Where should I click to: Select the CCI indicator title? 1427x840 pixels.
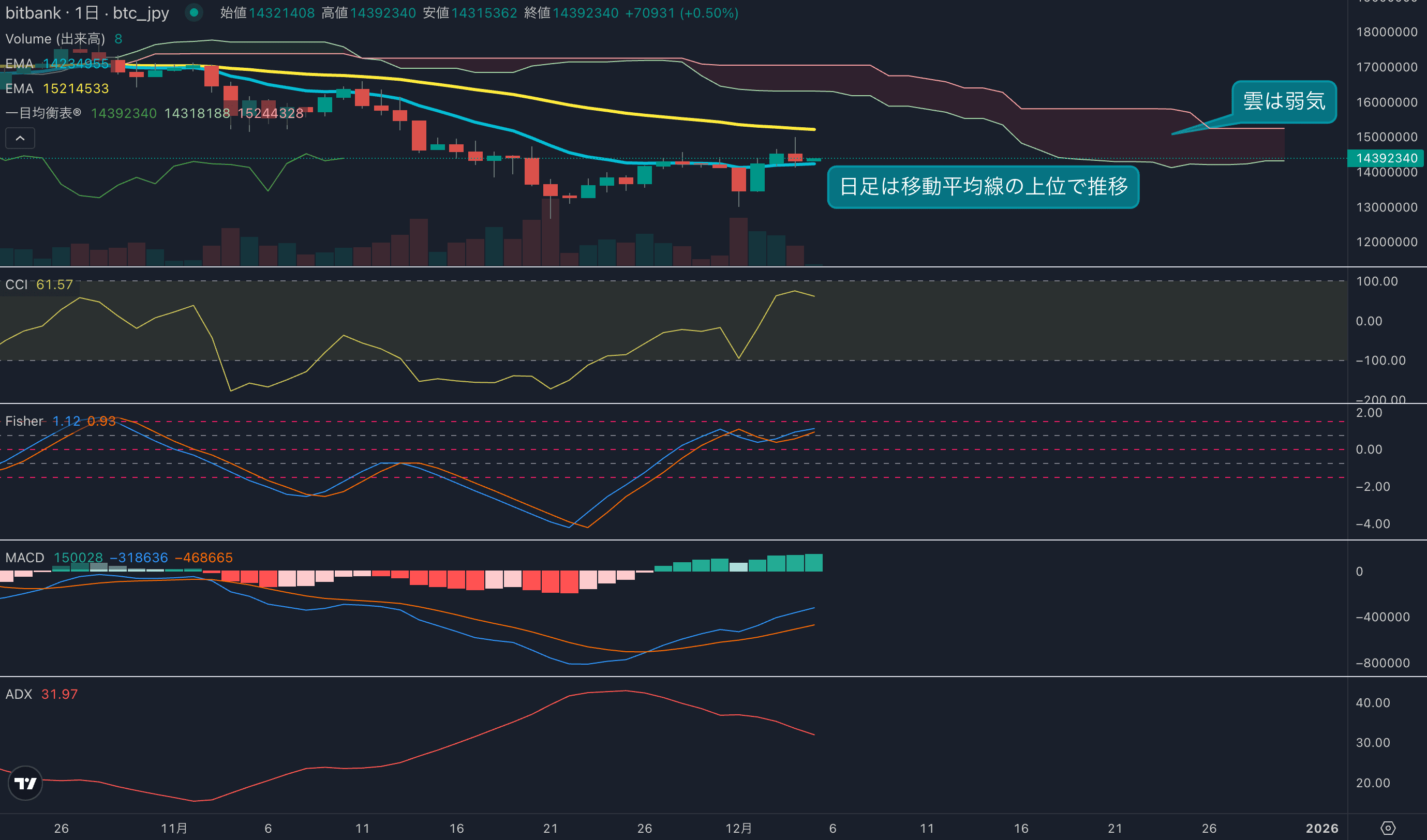point(16,284)
